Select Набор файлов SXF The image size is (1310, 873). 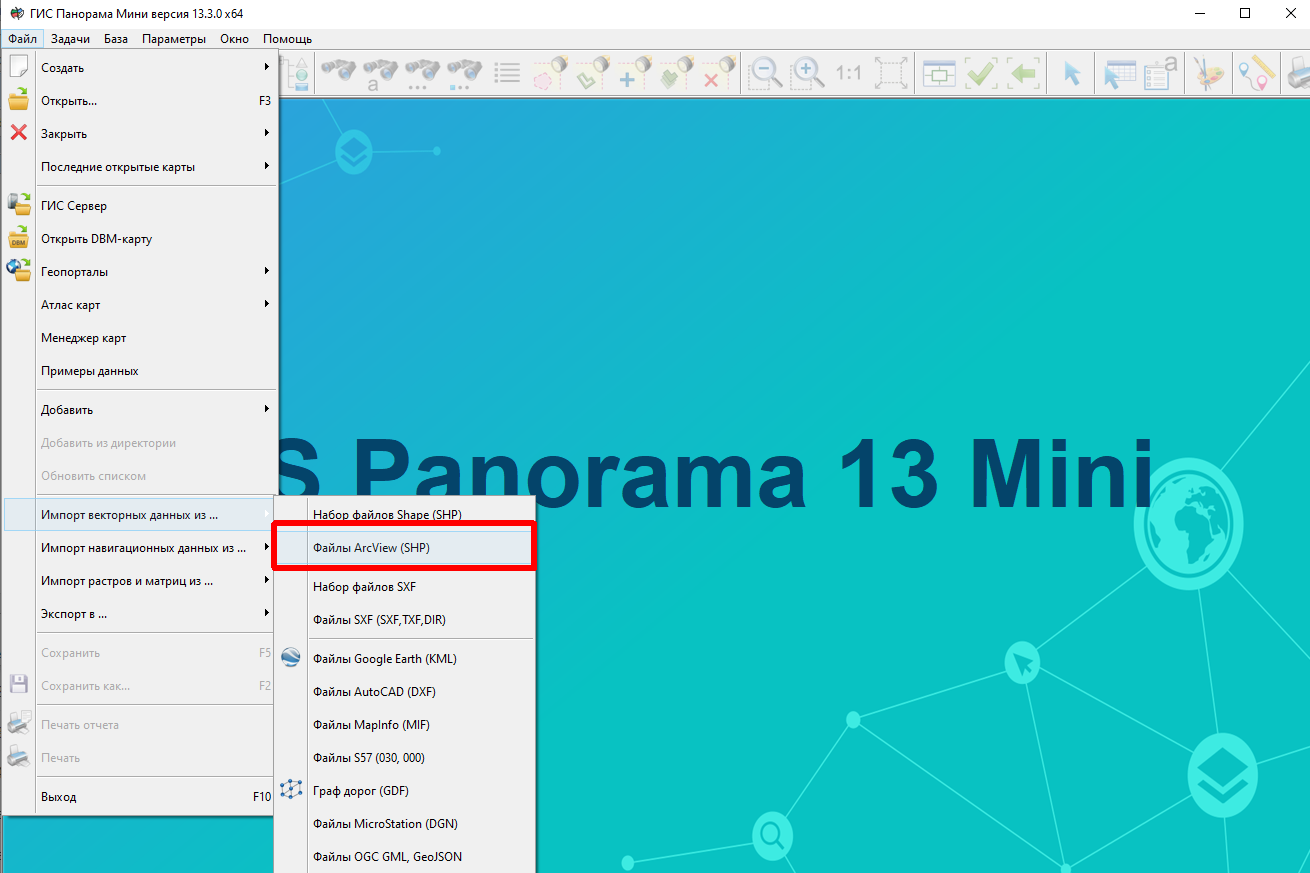click(404, 587)
